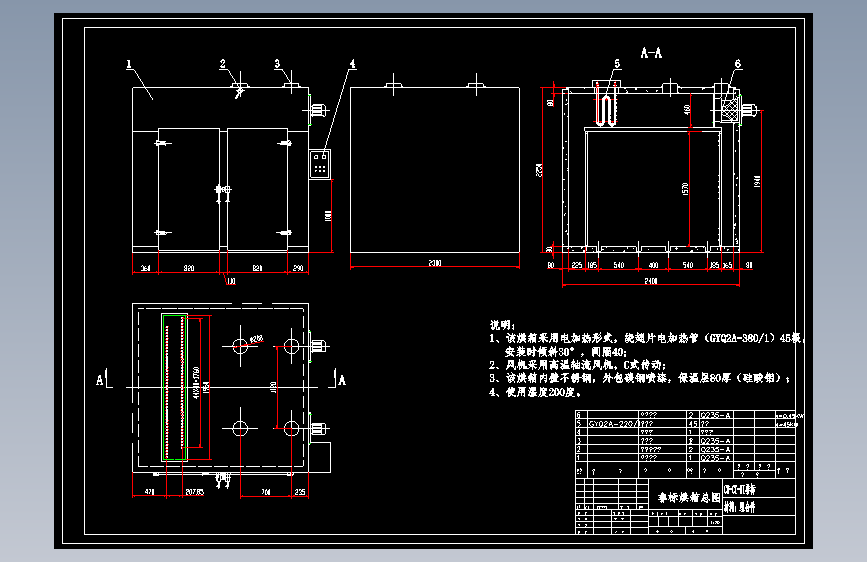Click note 1 line mentioning "GYQ2A-380/1"
The width and height of the screenshot is (867, 562).
click(646, 338)
